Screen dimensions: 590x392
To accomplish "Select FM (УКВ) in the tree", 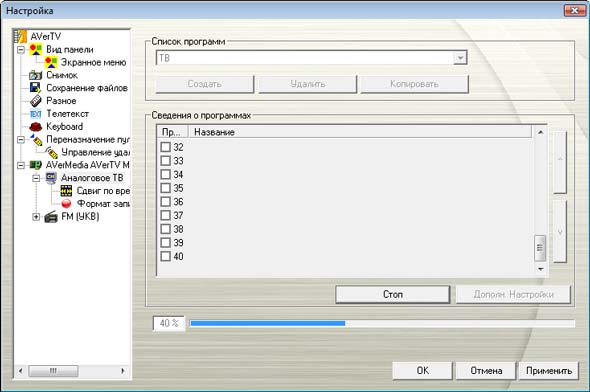I will (80, 217).
